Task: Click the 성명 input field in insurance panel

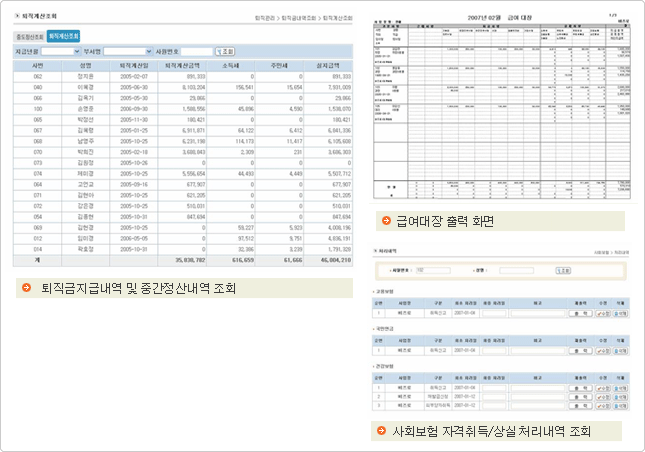Action: pos(515,269)
